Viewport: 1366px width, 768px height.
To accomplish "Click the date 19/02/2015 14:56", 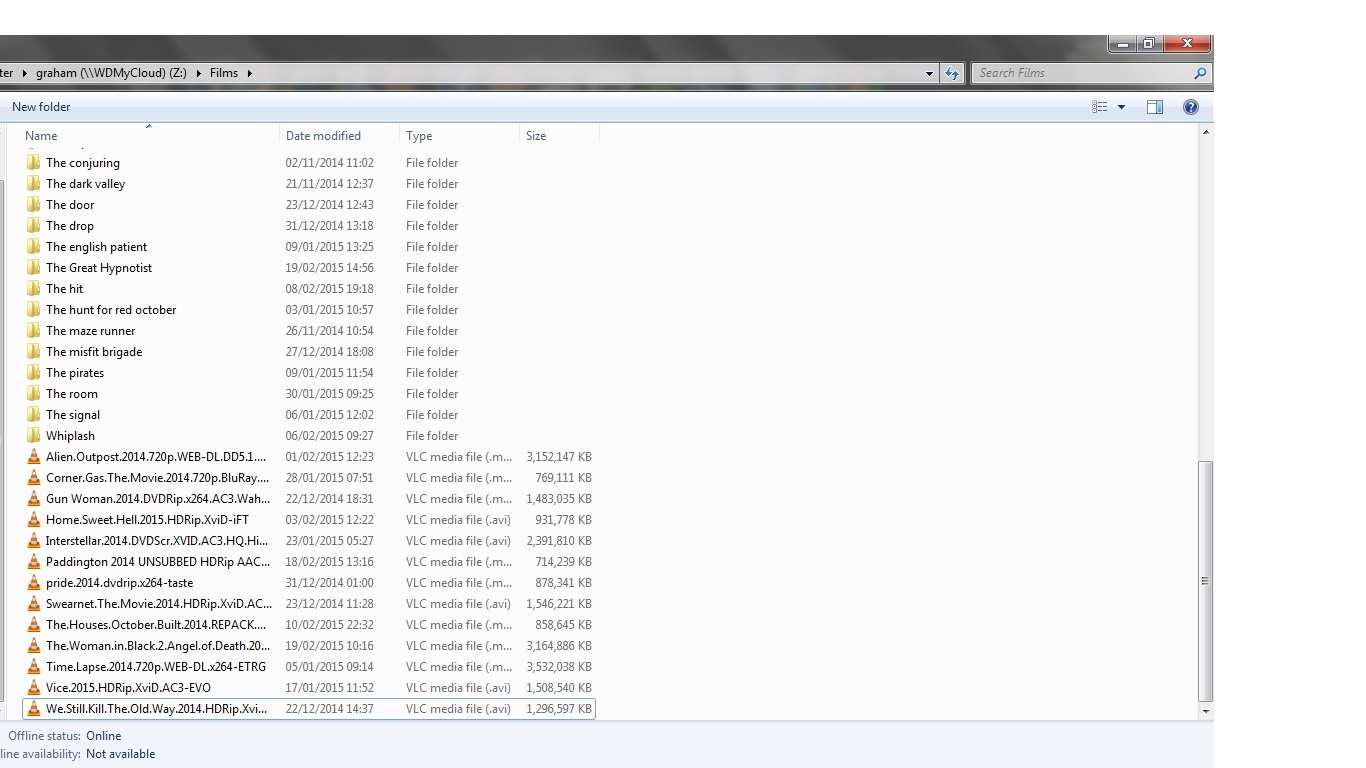I will [x=330, y=267].
